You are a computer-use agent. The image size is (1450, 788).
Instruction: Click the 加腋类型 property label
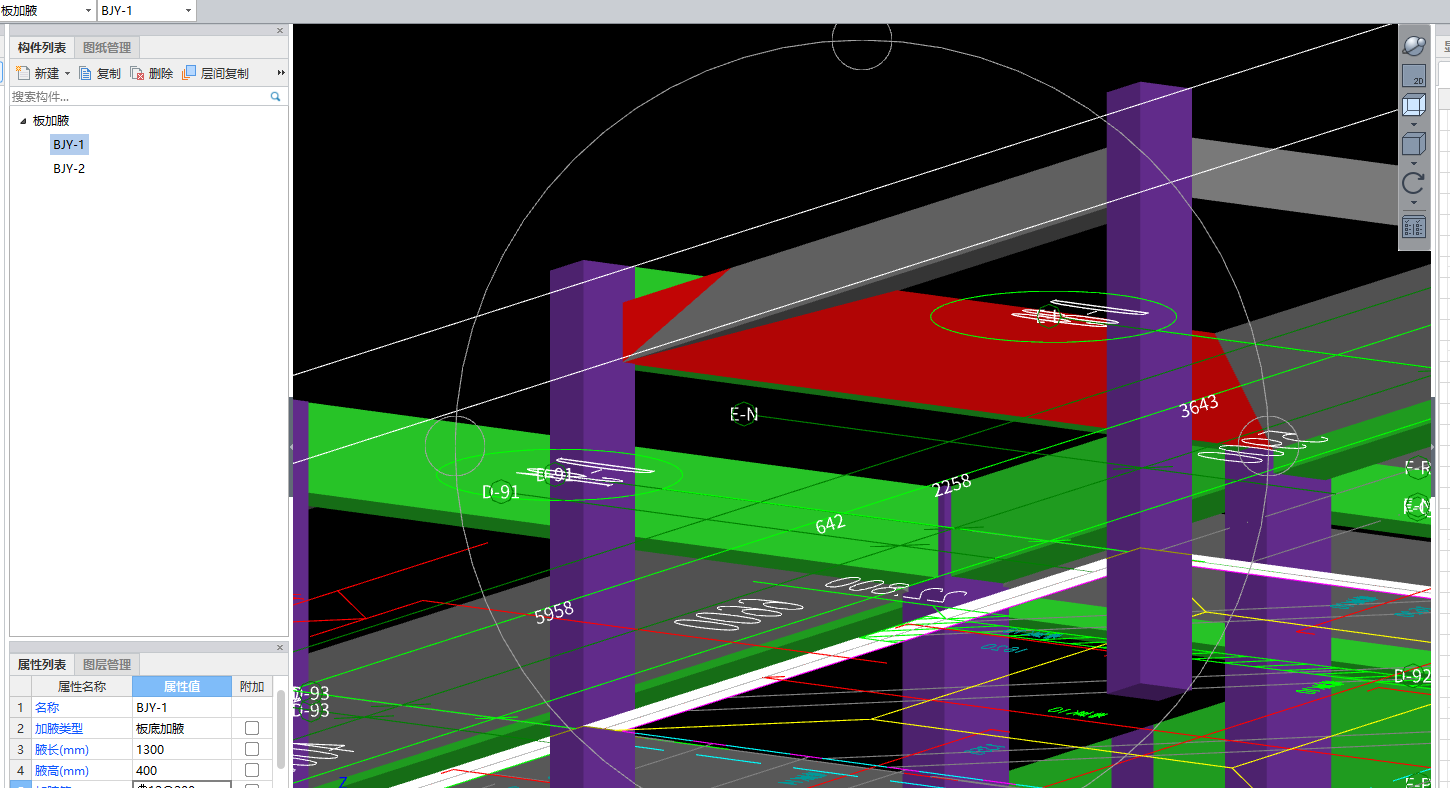pyautogui.click(x=59, y=728)
